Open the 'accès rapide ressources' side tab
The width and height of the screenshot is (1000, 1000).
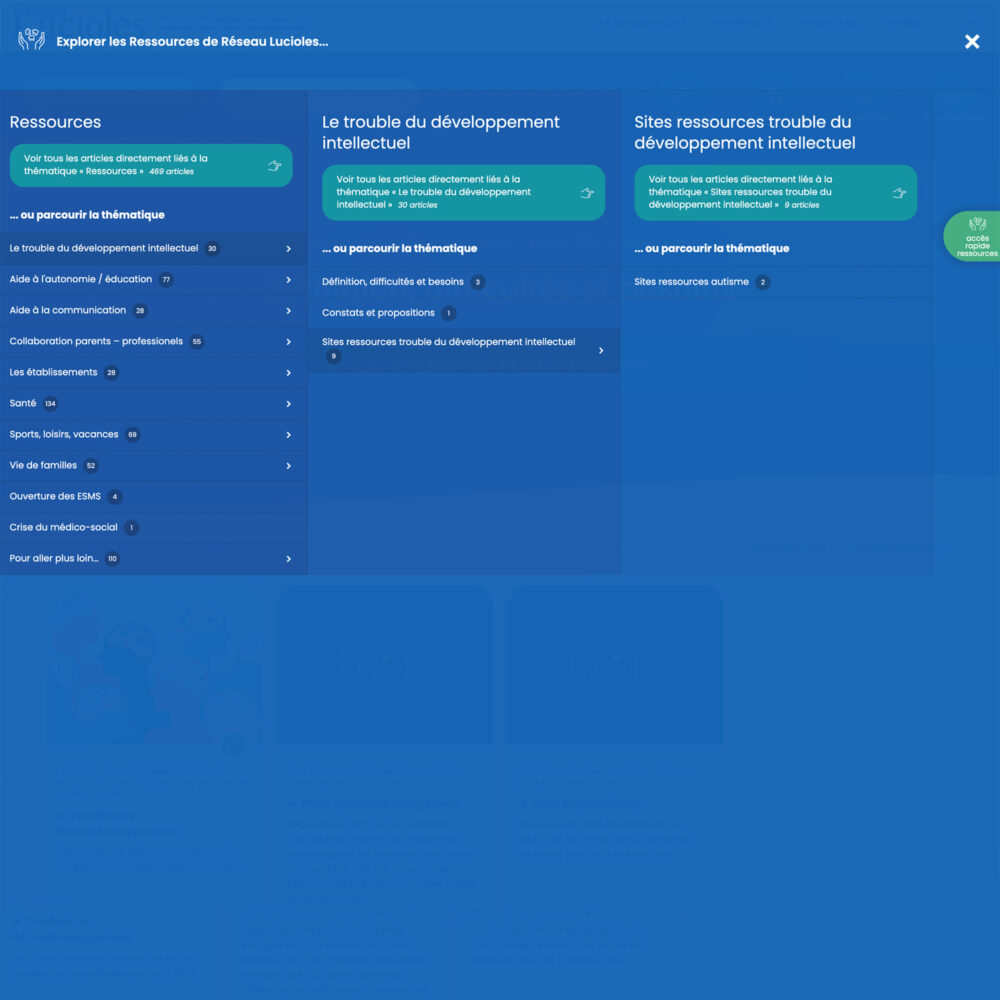[x=974, y=237]
